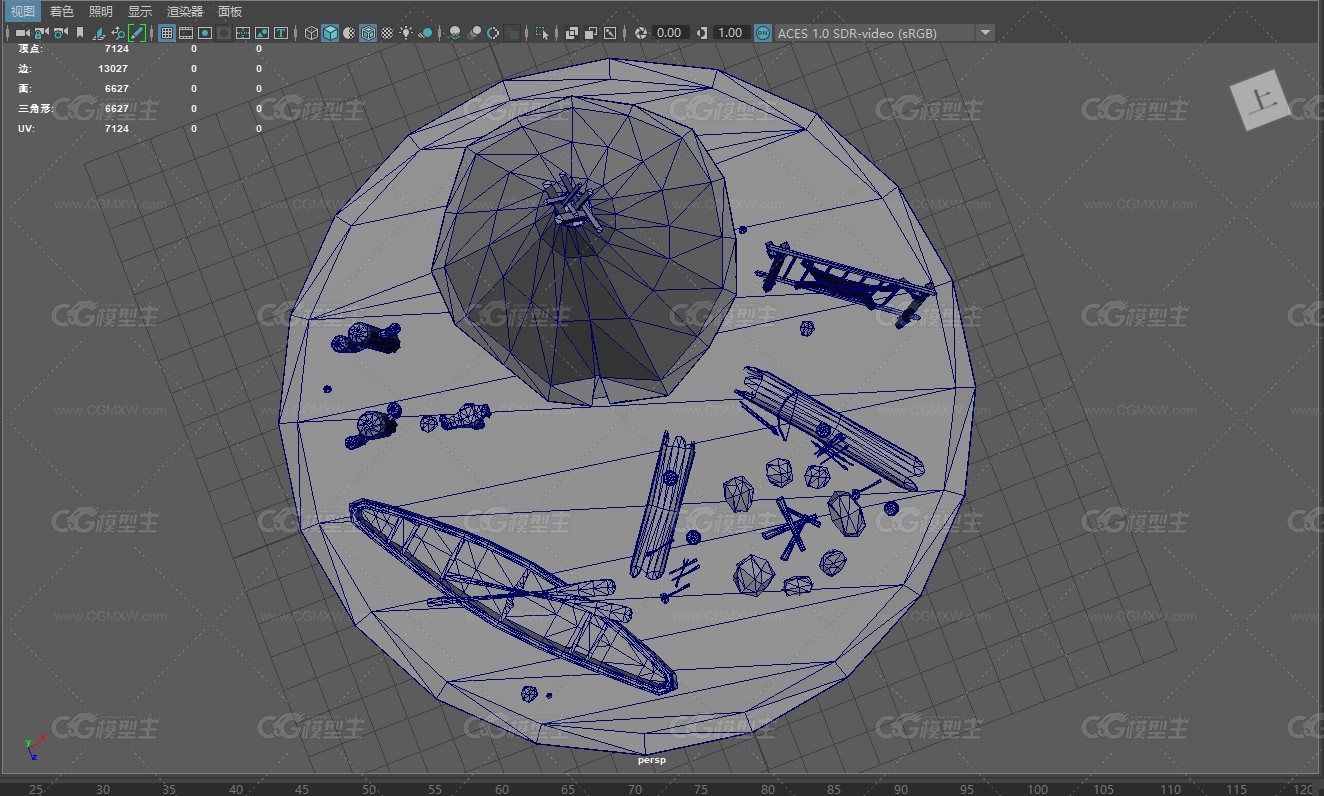1324x796 pixels.
Task: Open the 视图 (View) panel menu
Action: point(22,11)
